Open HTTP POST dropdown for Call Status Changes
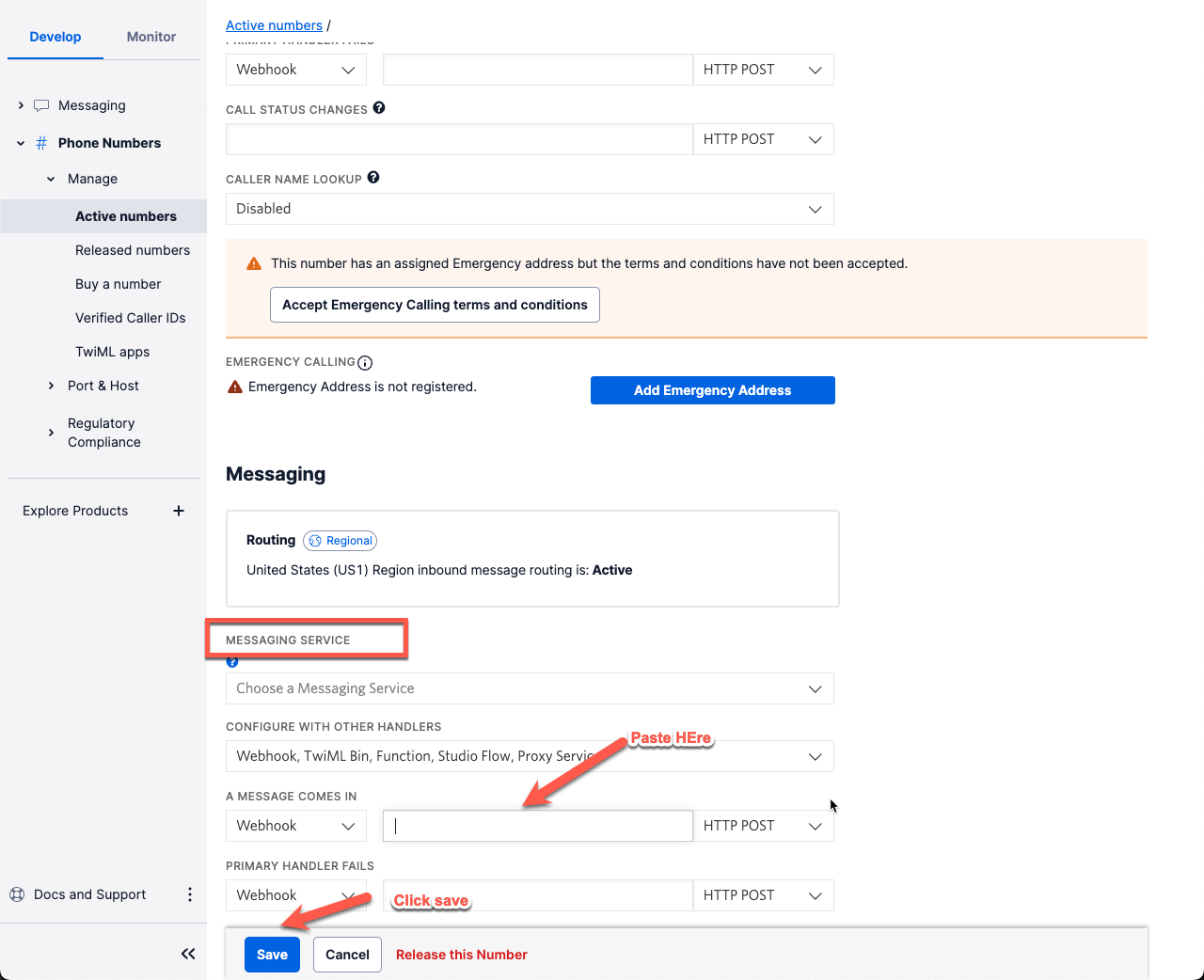The width and height of the screenshot is (1204, 980). click(763, 139)
